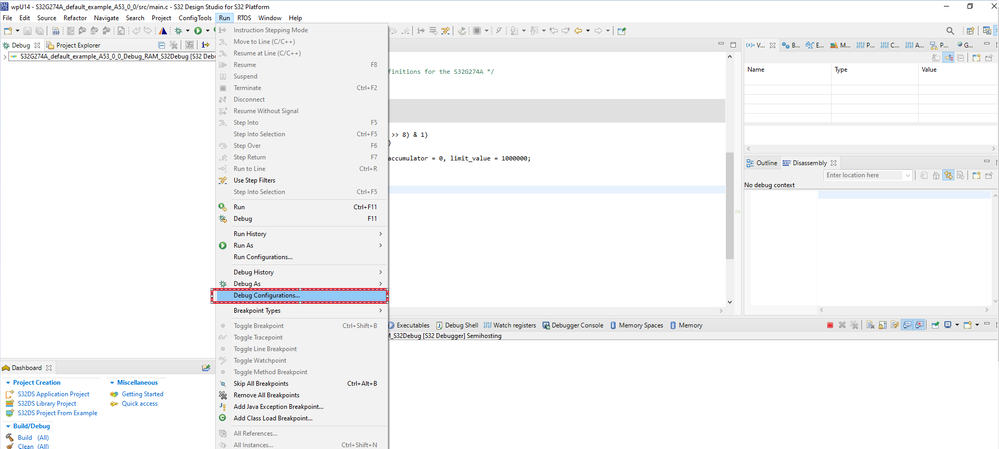Image resolution: width=999 pixels, height=449 pixels.
Task: Switch to the Watch registers tab
Action: 510,325
